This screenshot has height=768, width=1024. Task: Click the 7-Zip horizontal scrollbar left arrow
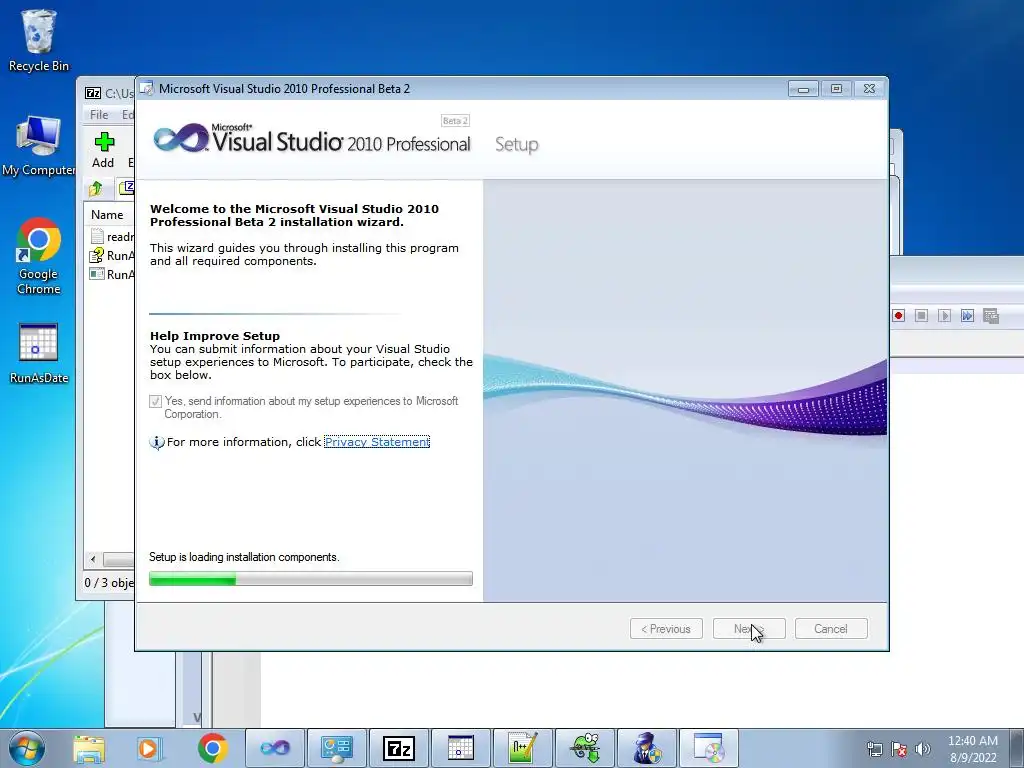(93, 560)
